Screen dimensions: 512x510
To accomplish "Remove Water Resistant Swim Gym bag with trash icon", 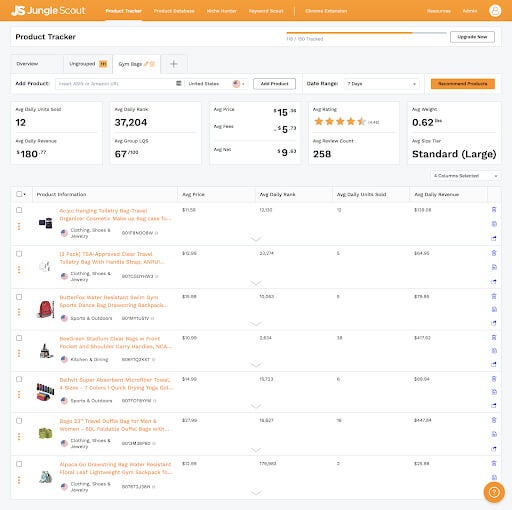I will point(494,296).
